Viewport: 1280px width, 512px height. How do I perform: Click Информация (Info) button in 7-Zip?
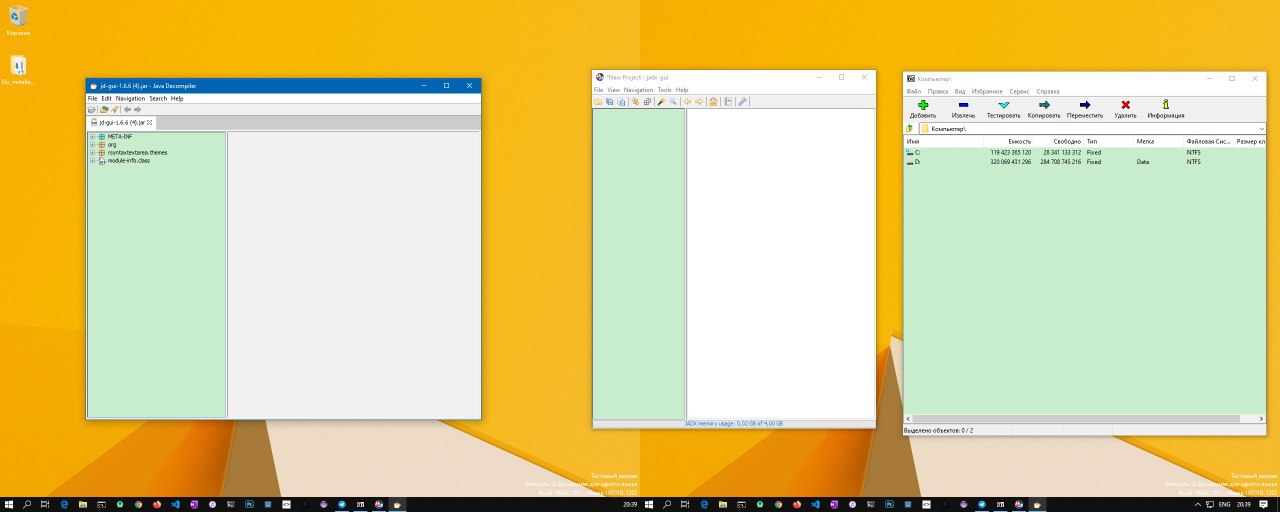point(1166,109)
